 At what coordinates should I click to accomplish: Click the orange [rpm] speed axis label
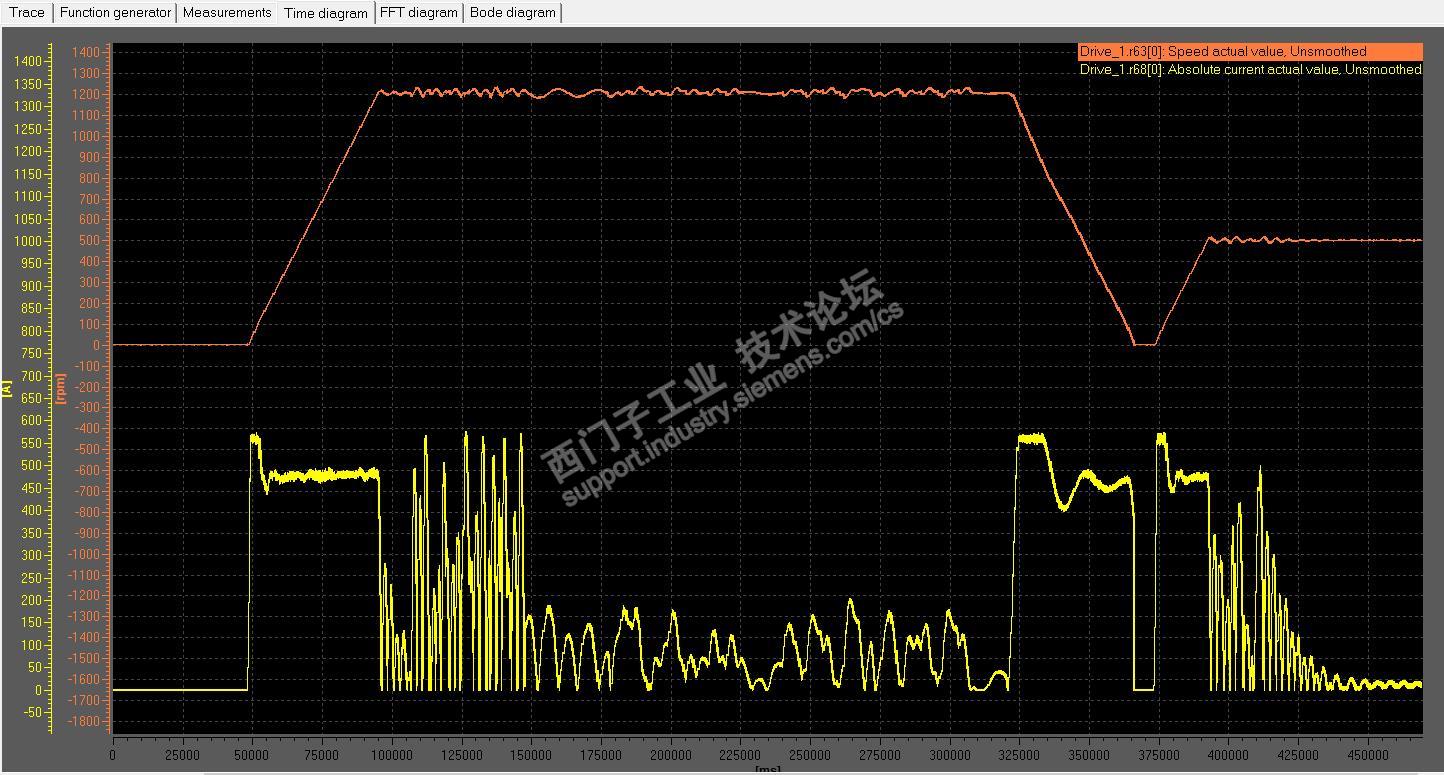click(x=61, y=389)
